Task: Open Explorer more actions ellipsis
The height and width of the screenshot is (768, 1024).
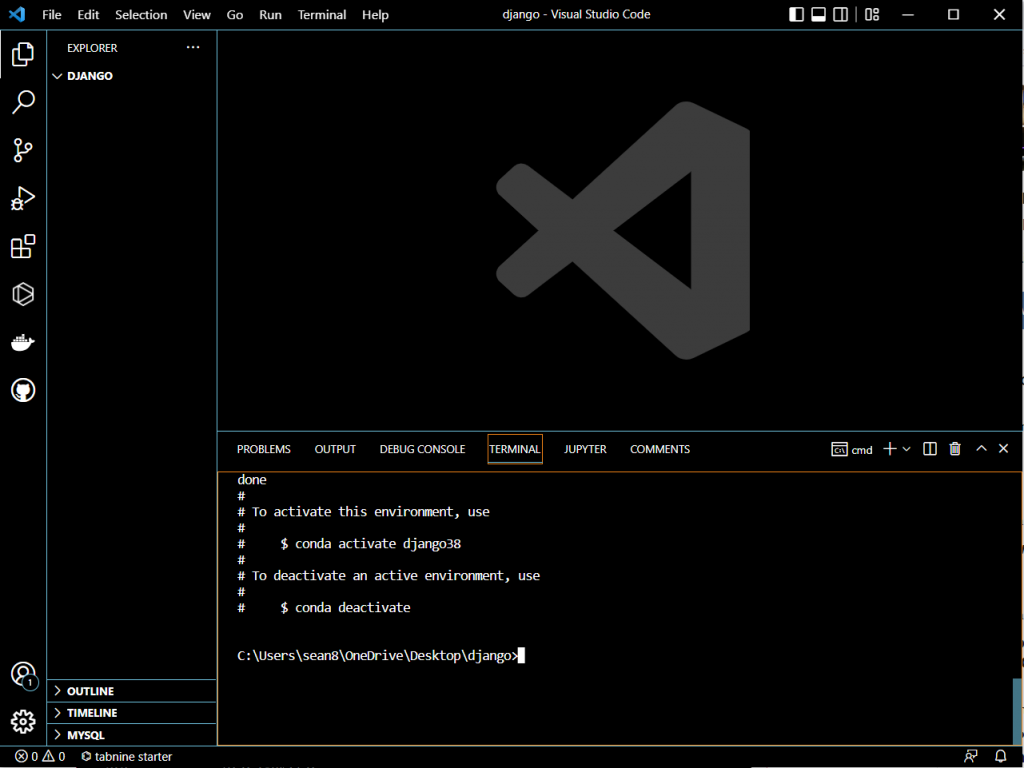Action: point(193,47)
